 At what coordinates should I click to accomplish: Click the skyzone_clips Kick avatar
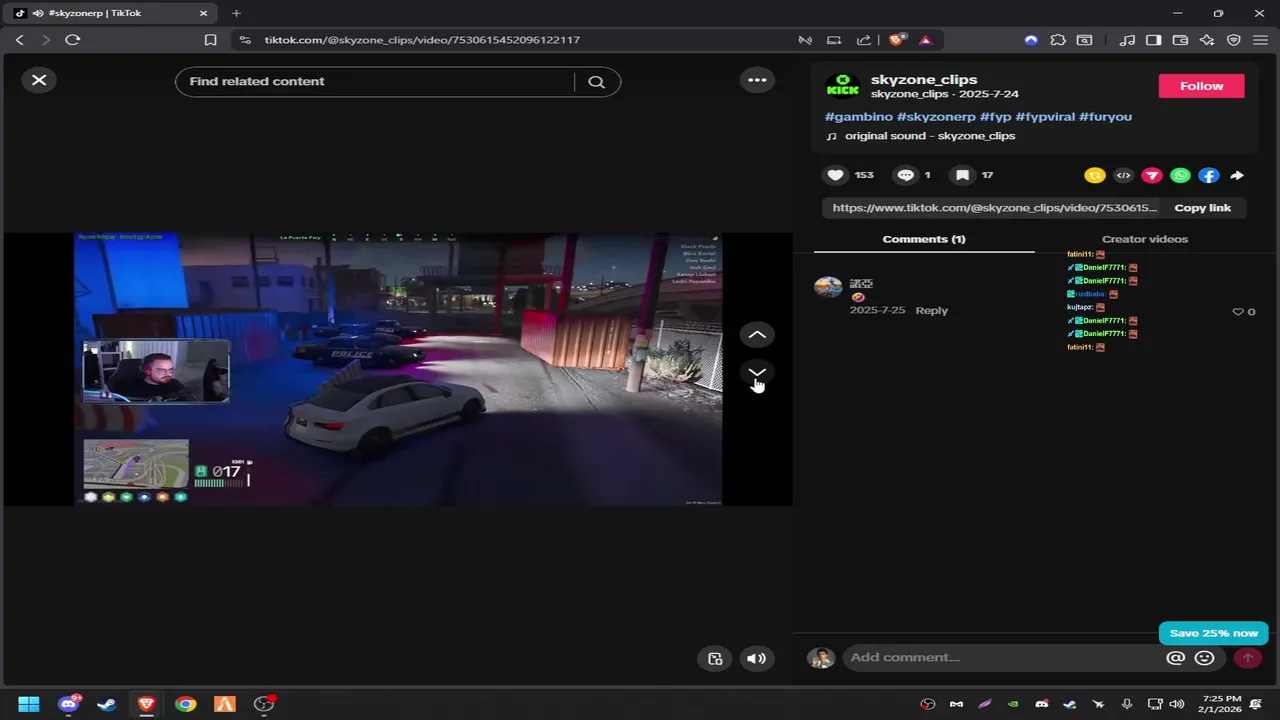pos(842,86)
